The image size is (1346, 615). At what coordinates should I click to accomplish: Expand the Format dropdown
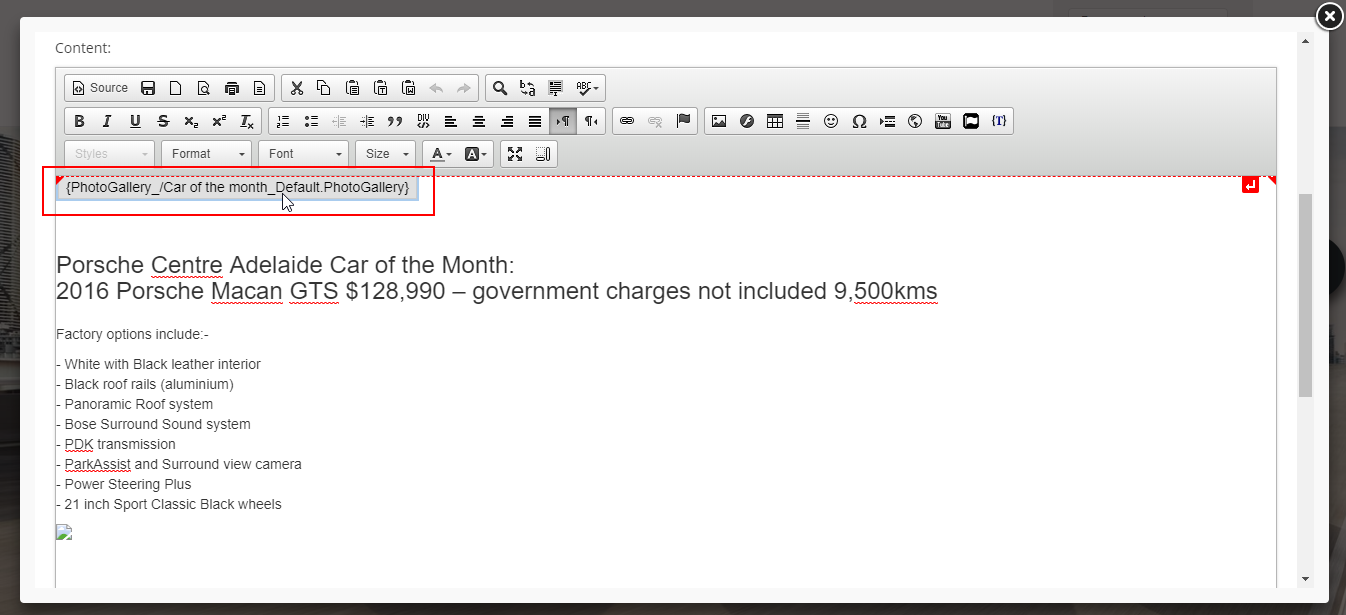[x=208, y=154]
